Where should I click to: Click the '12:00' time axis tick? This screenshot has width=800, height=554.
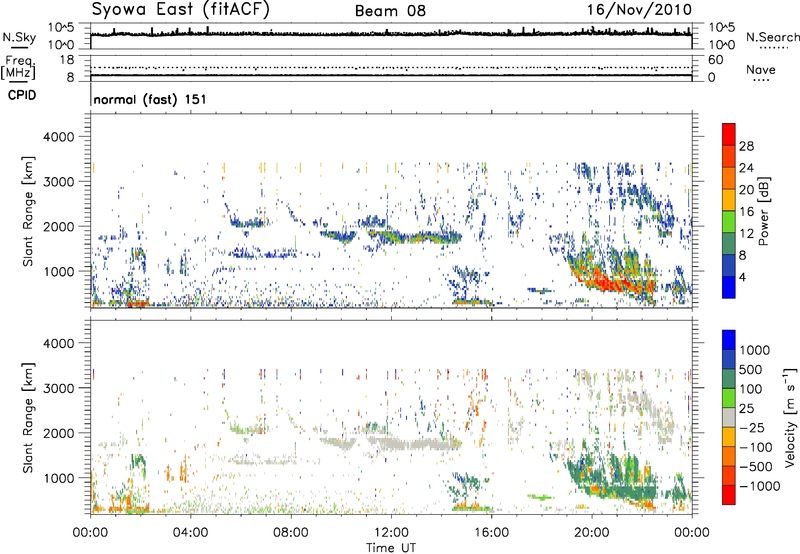(x=391, y=533)
